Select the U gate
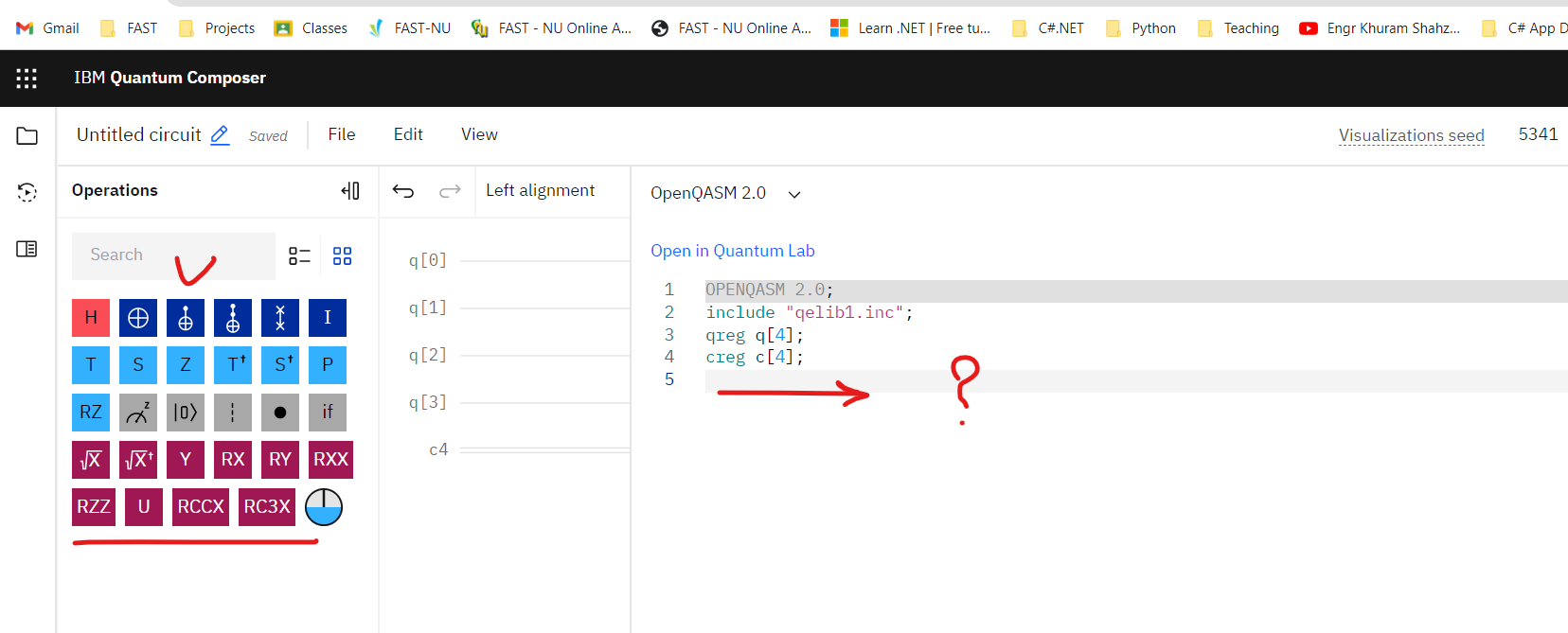Image resolution: width=1568 pixels, height=633 pixels. [144, 507]
